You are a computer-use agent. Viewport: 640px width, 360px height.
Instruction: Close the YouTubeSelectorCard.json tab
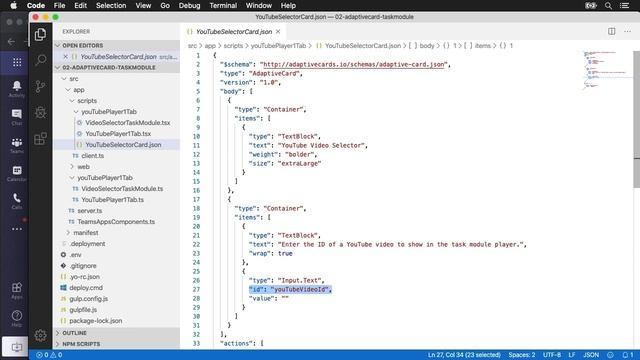click(278, 31)
